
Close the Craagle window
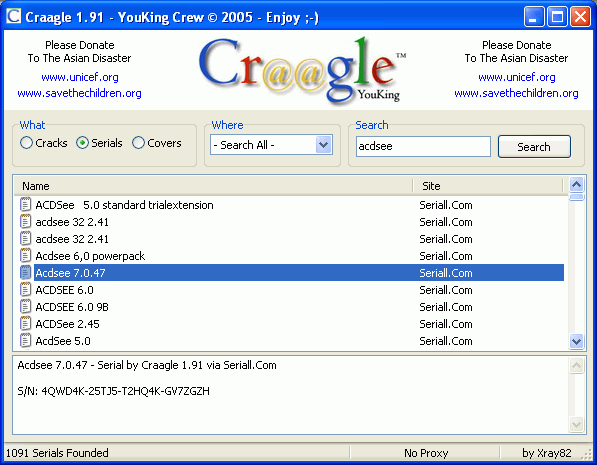pyautogui.click(x=580, y=17)
